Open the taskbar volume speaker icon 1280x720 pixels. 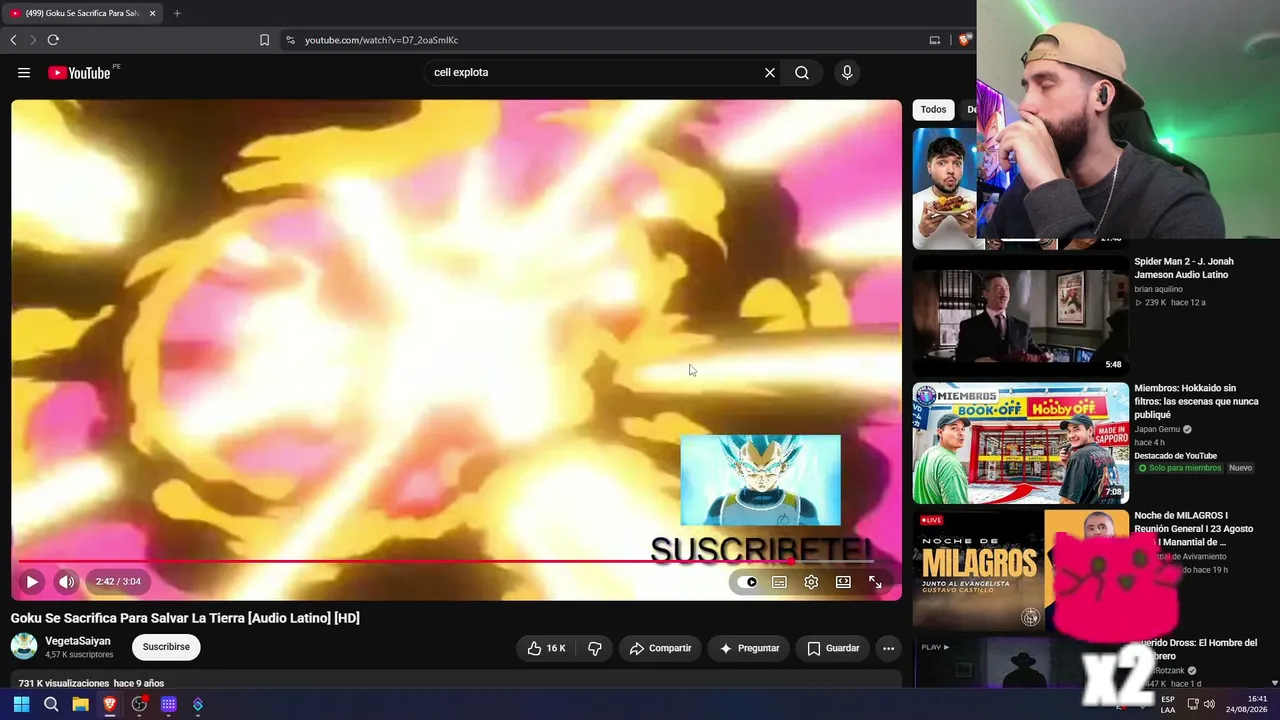click(x=1210, y=704)
